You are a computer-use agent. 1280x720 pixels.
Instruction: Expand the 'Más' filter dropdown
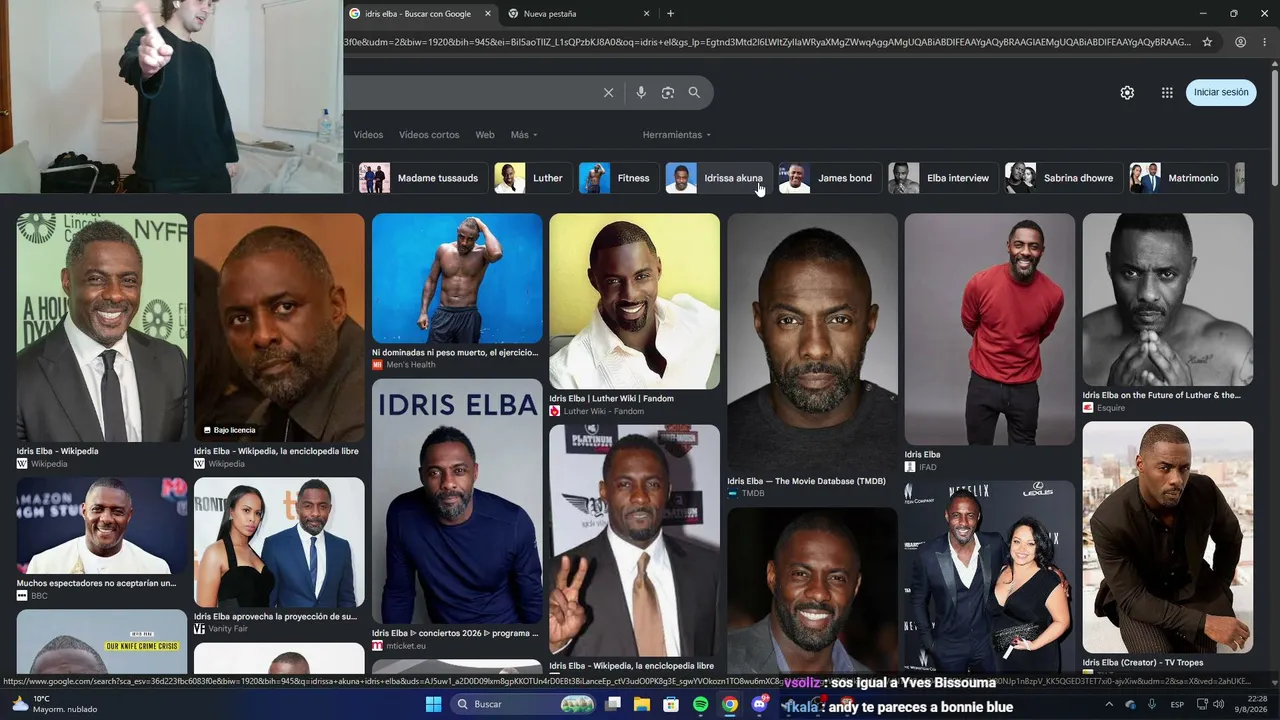524,135
